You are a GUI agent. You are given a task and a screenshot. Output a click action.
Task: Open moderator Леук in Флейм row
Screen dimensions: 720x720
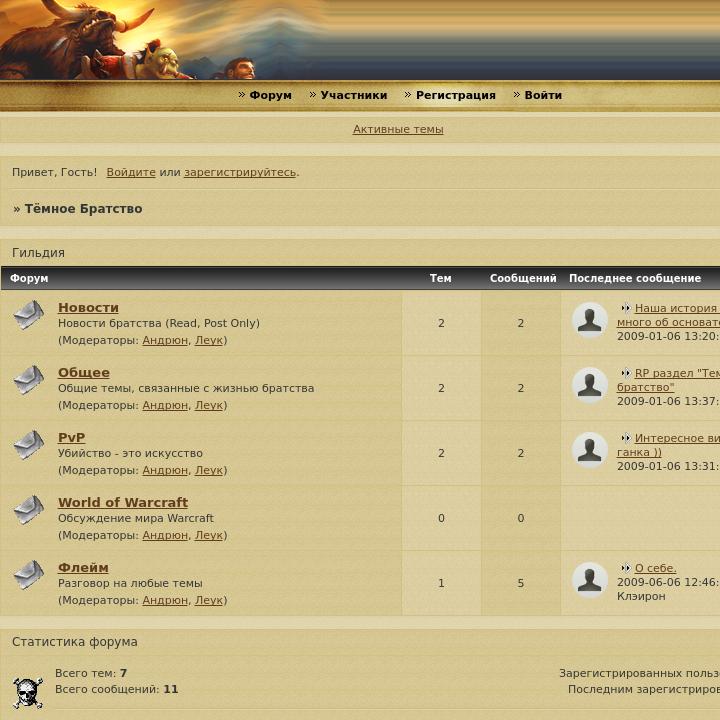(x=208, y=600)
